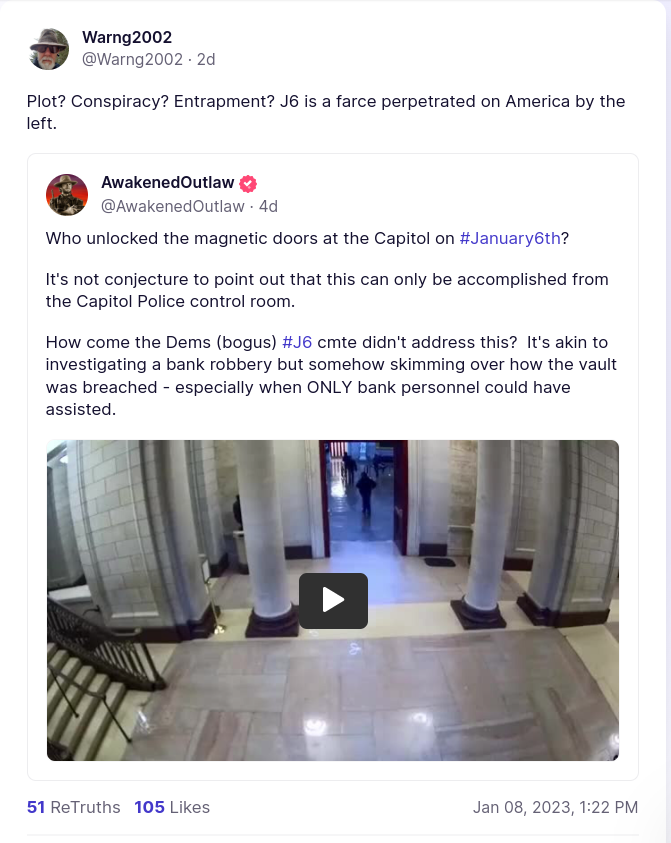Image resolution: width=671 pixels, height=843 pixels.
Task: Open the #January6th hashtag
Action: (x=510, y=238)
